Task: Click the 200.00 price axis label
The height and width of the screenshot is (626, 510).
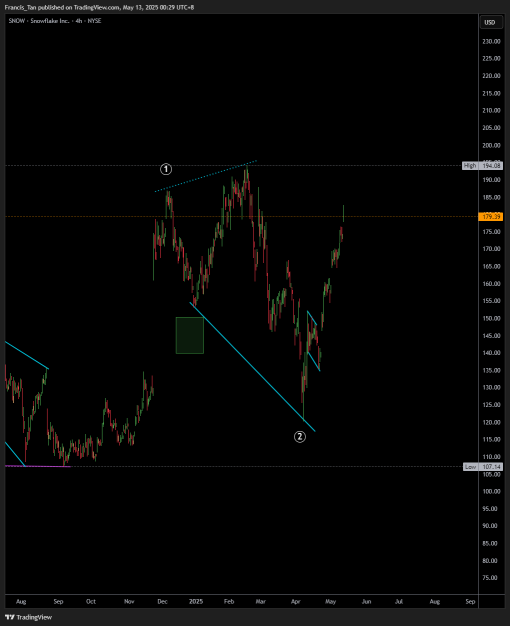Action: [x=492, y=145]
